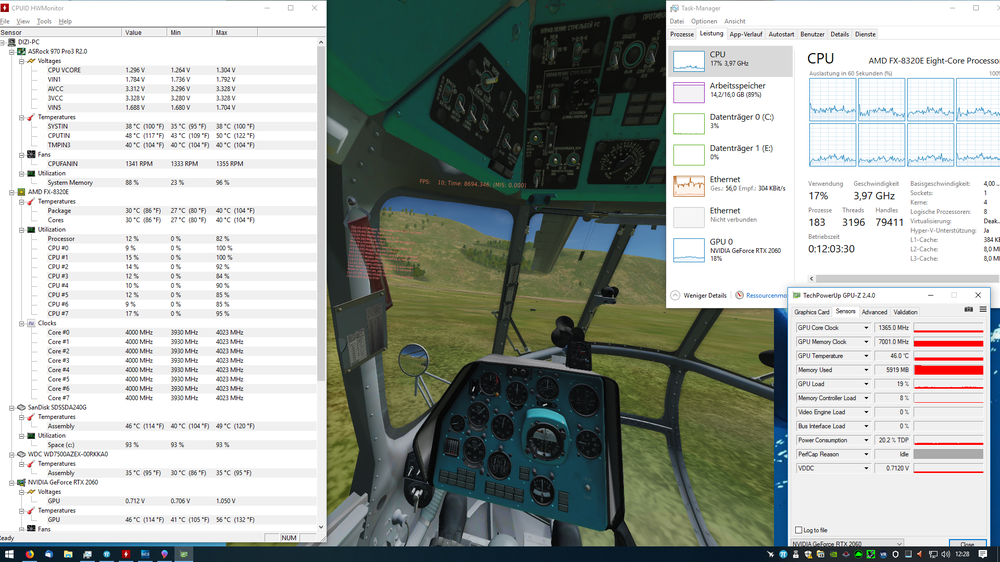Open GPU Load sensor dropdown
Viewport: 1000px width, 562px height.
866,384
